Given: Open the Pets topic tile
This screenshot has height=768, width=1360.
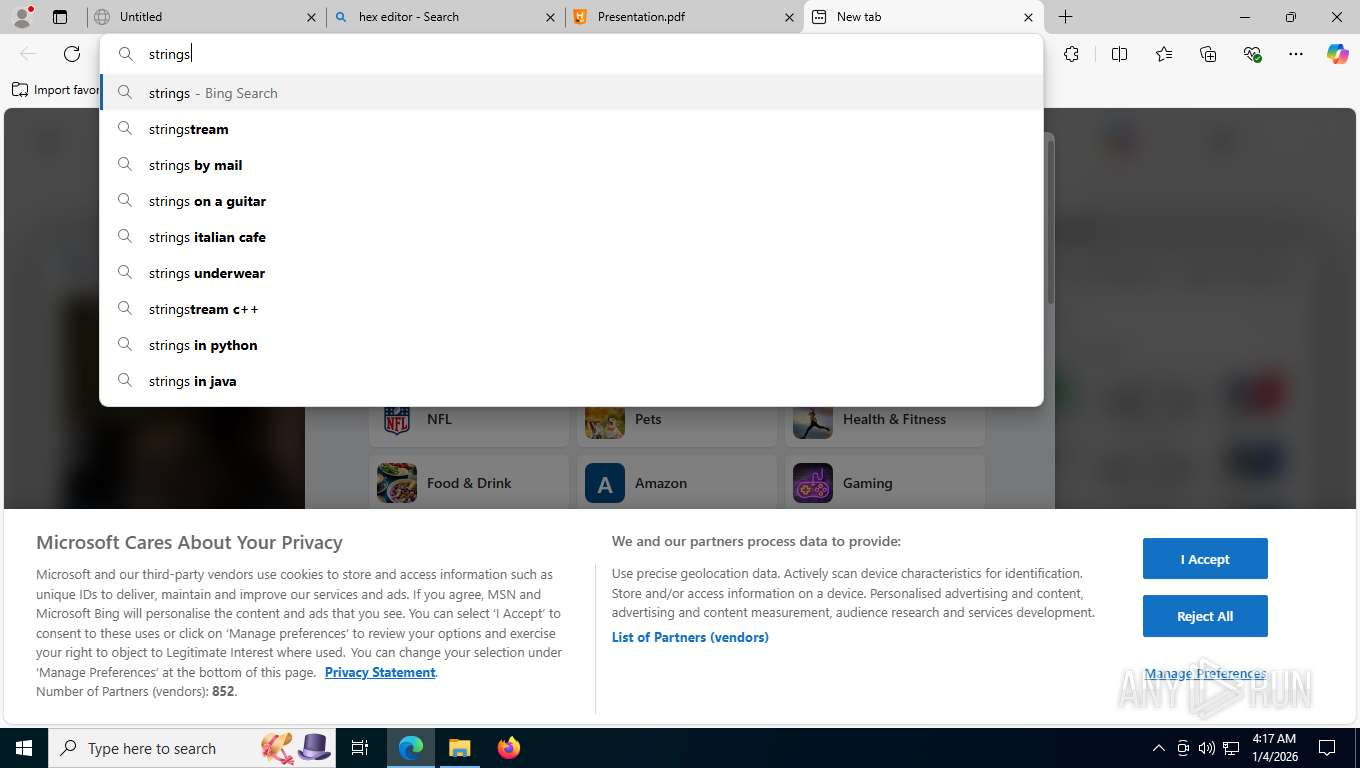Looking at the screenshot, I should point(677,420).
